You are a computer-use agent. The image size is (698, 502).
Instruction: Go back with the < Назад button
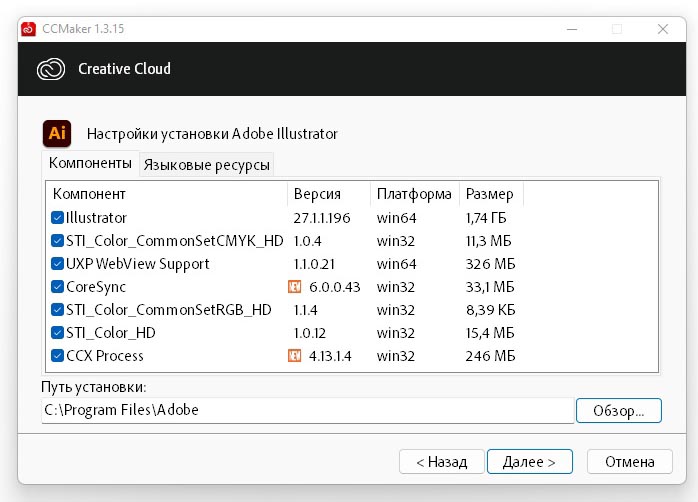pos(442,462)
